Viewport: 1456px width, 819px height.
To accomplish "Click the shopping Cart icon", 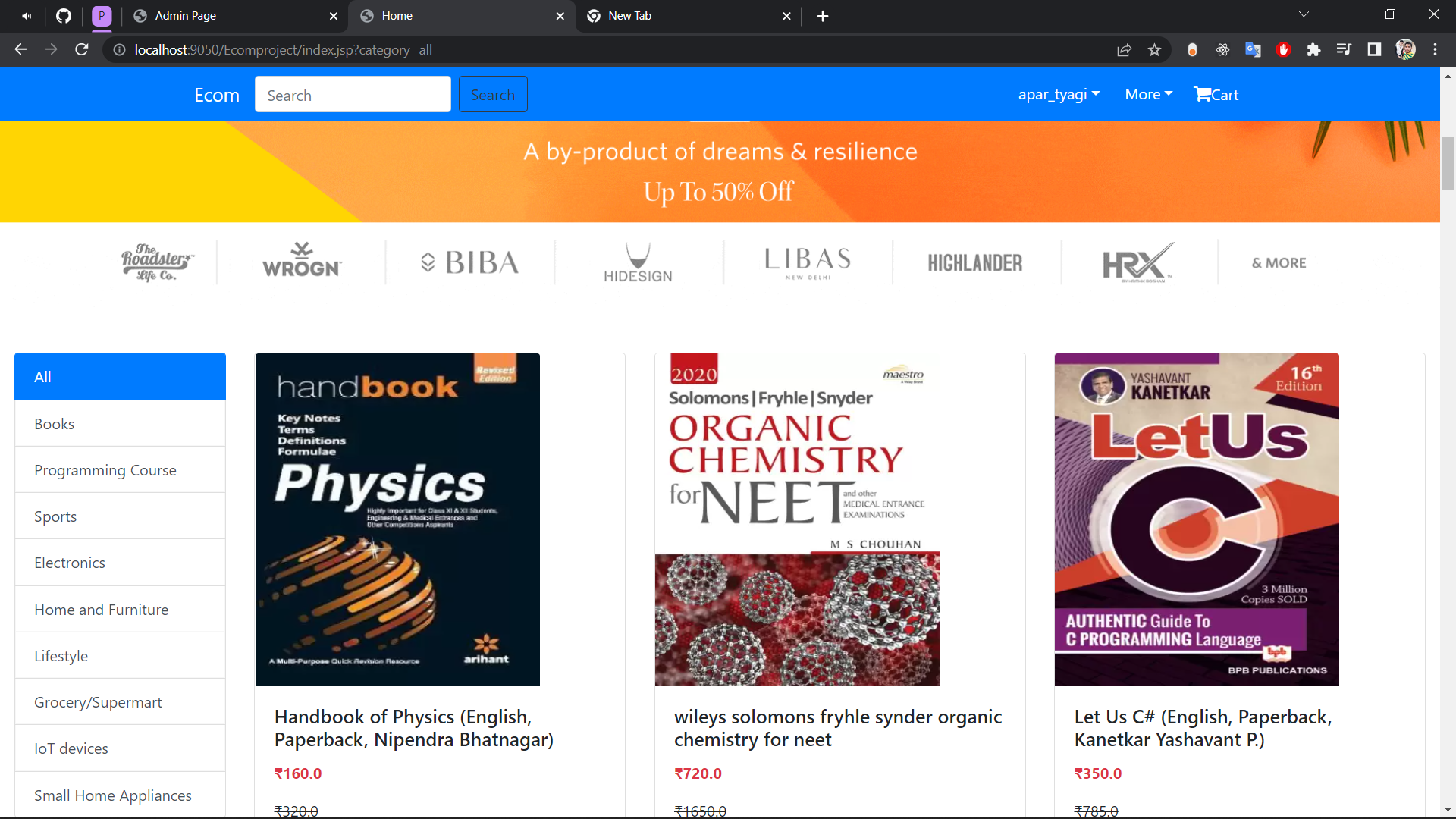I will coord(1203,94).
